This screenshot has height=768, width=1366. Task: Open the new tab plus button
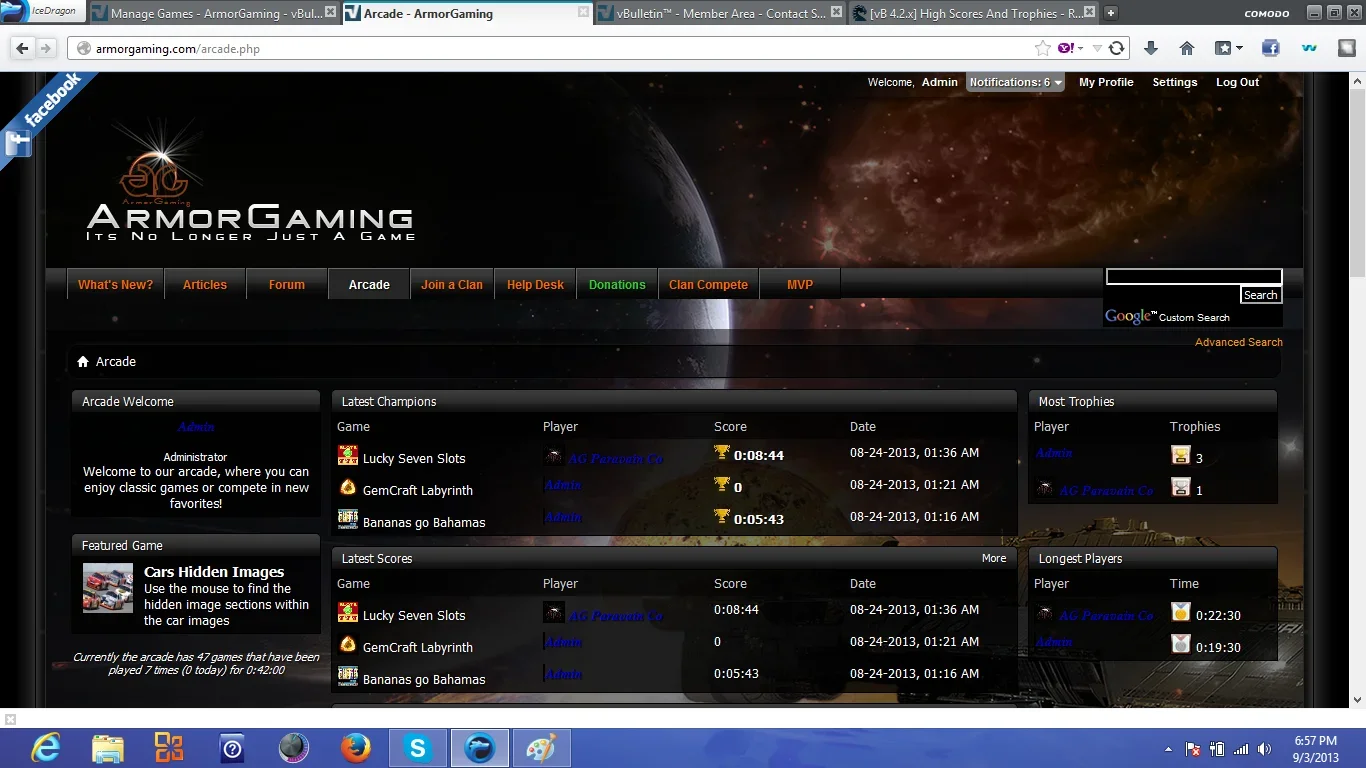pos(1110,13)
